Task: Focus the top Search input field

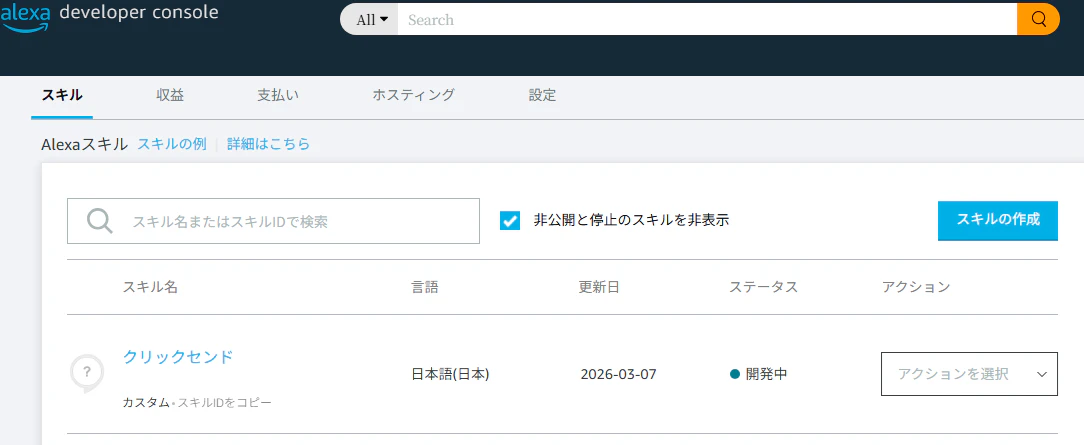Action: click(707, 19)
